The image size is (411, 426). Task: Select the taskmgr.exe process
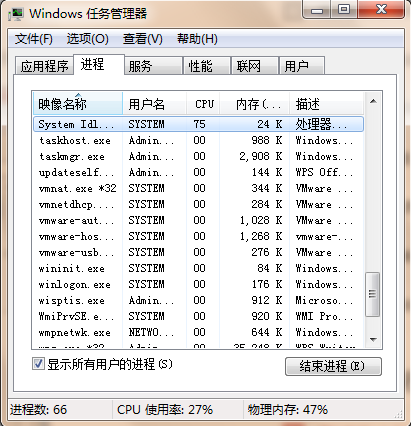tap(198, 156)
